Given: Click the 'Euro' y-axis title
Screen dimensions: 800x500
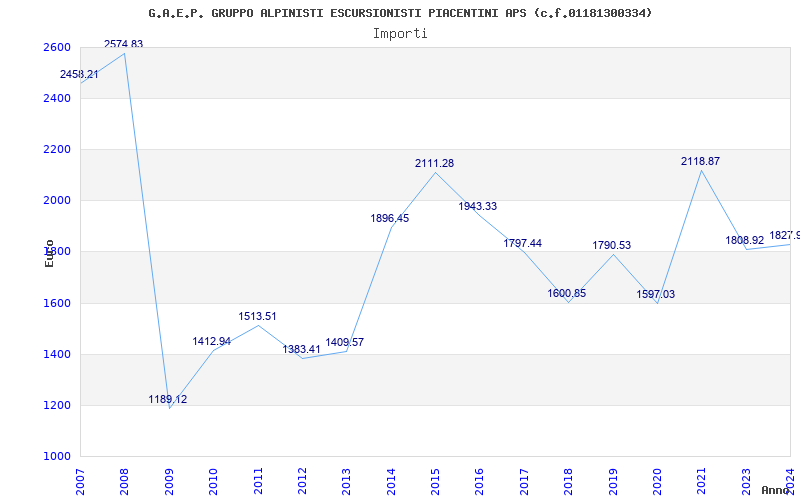Looking at the screenshot, I should pos(49,253).
